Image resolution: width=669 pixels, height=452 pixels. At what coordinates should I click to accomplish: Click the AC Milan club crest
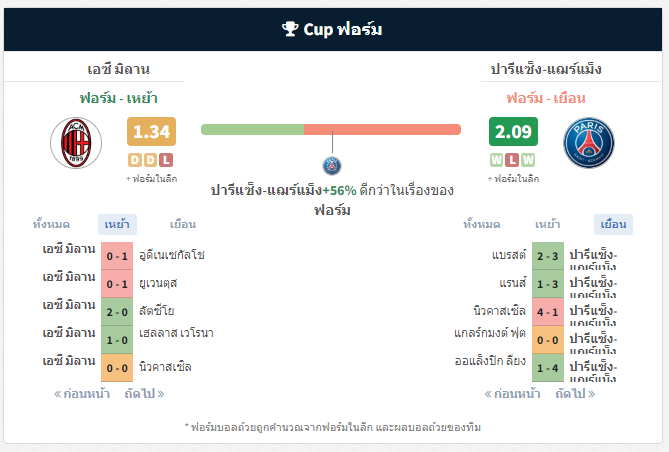pos(76,143)
